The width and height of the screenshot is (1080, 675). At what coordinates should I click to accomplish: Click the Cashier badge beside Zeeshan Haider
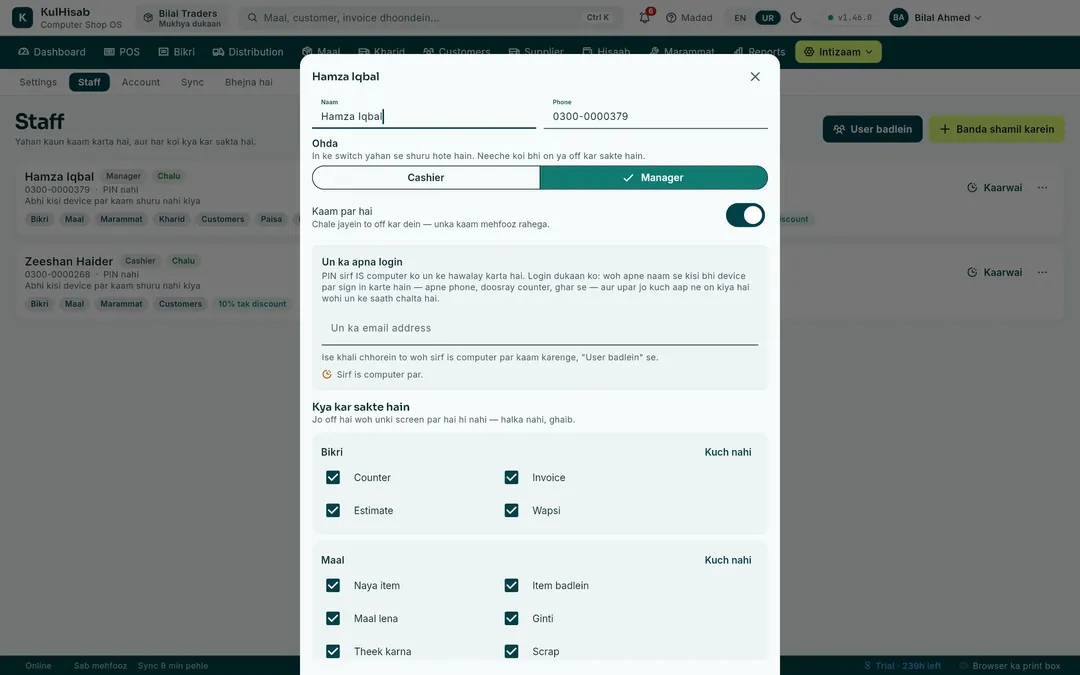pyautogui.click(x=140, y=261)
